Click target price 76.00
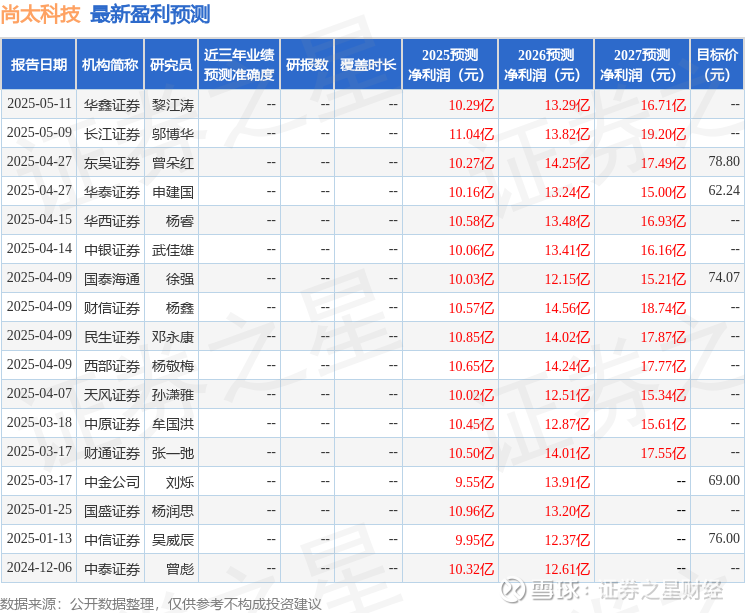 [724, 538]
